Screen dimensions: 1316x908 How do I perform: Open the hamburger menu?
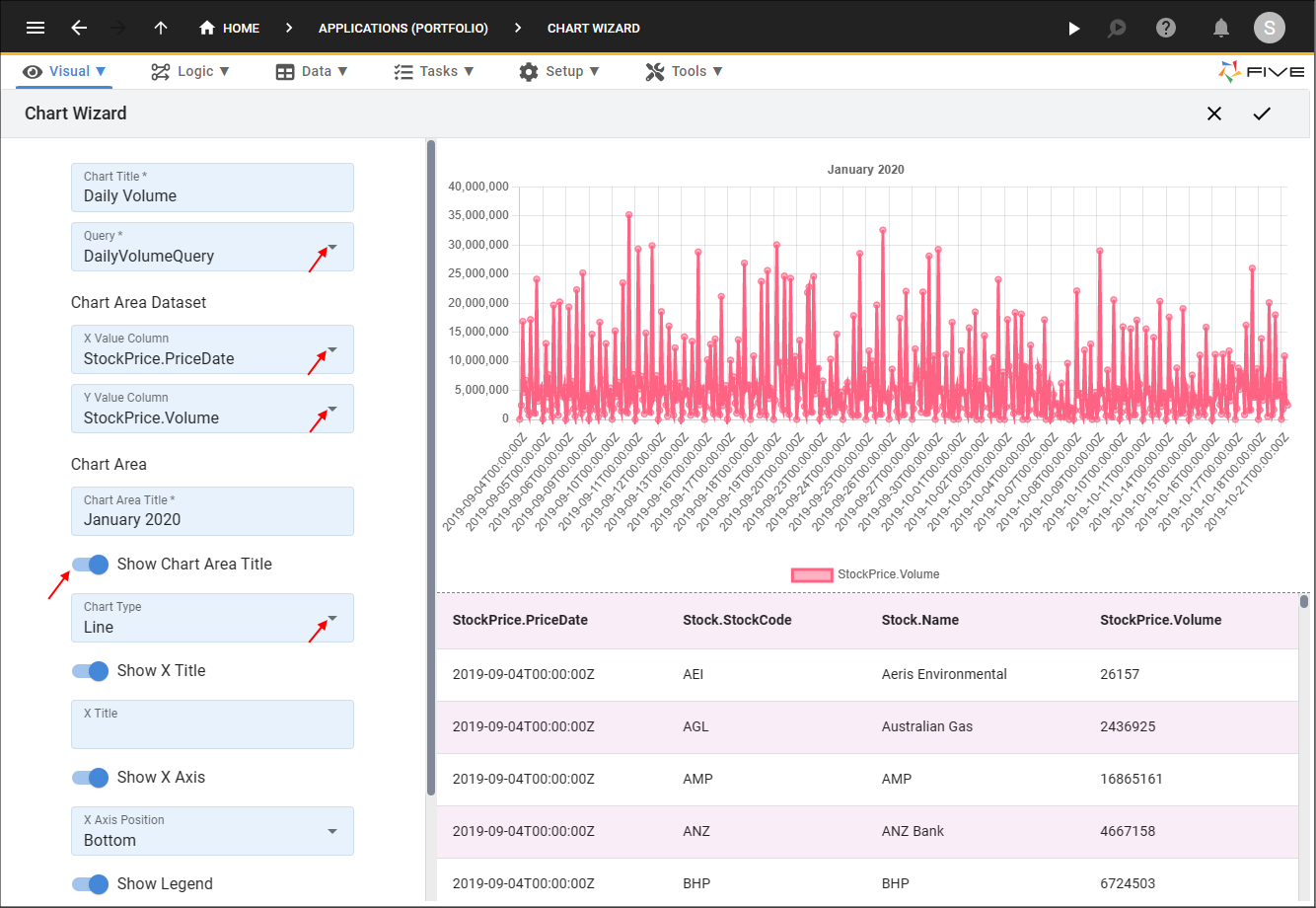[36, 28]
